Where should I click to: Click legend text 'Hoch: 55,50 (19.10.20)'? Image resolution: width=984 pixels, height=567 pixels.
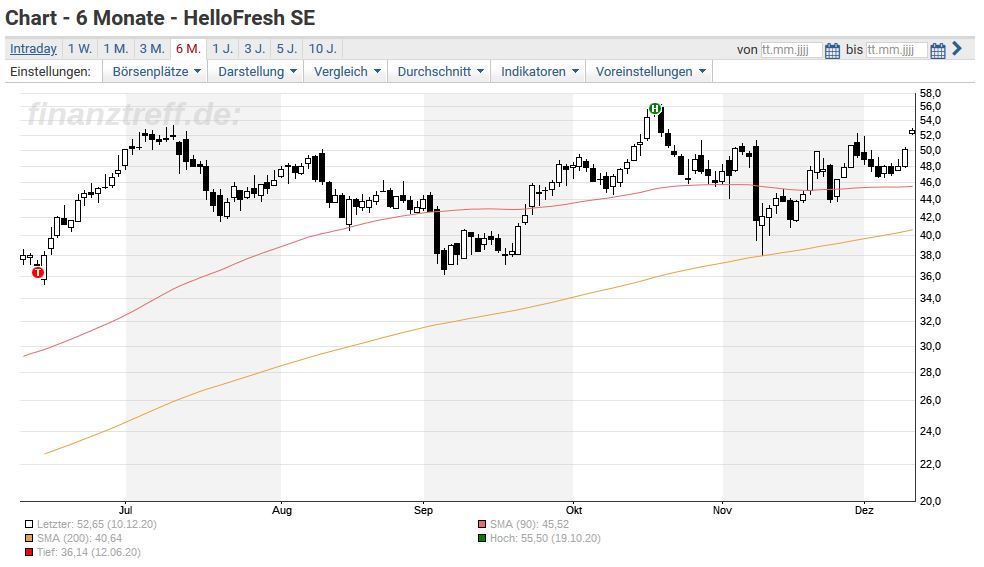coord(545,538)
